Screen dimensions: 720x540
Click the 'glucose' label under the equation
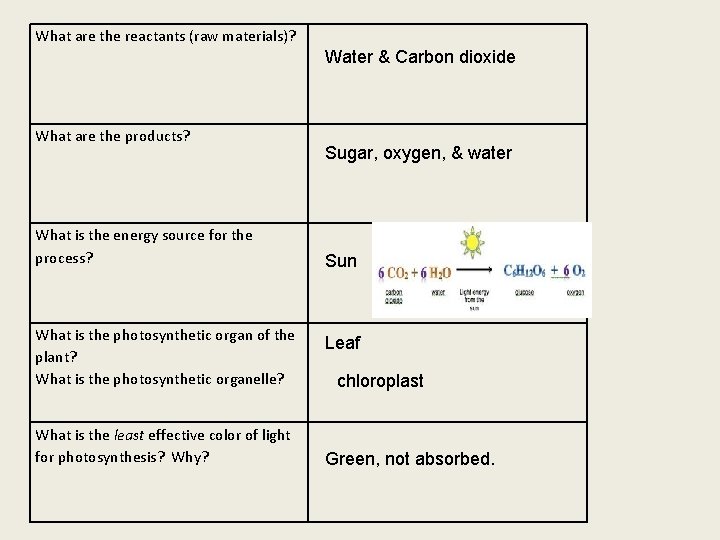[523, 293]
